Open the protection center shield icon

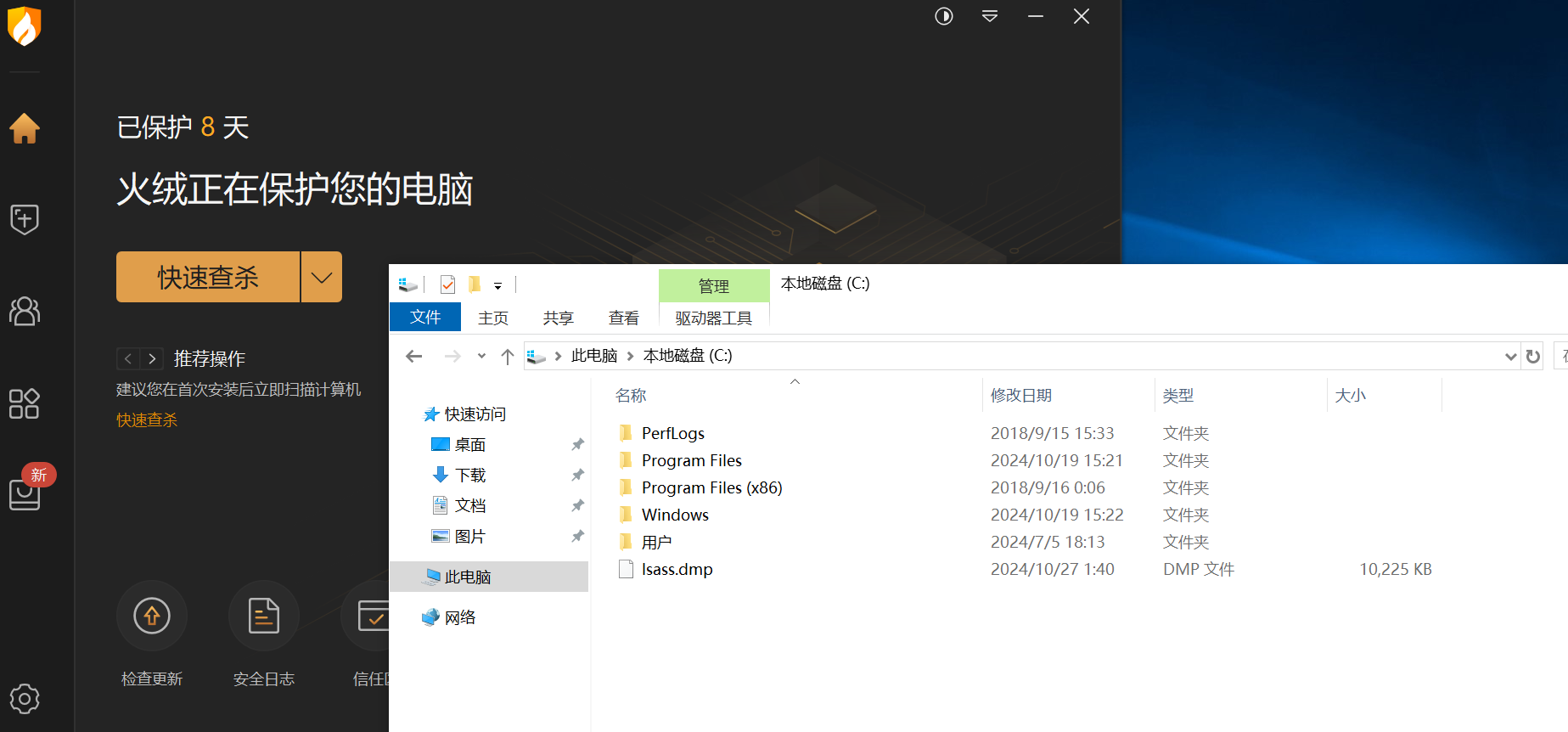point(25,219)
